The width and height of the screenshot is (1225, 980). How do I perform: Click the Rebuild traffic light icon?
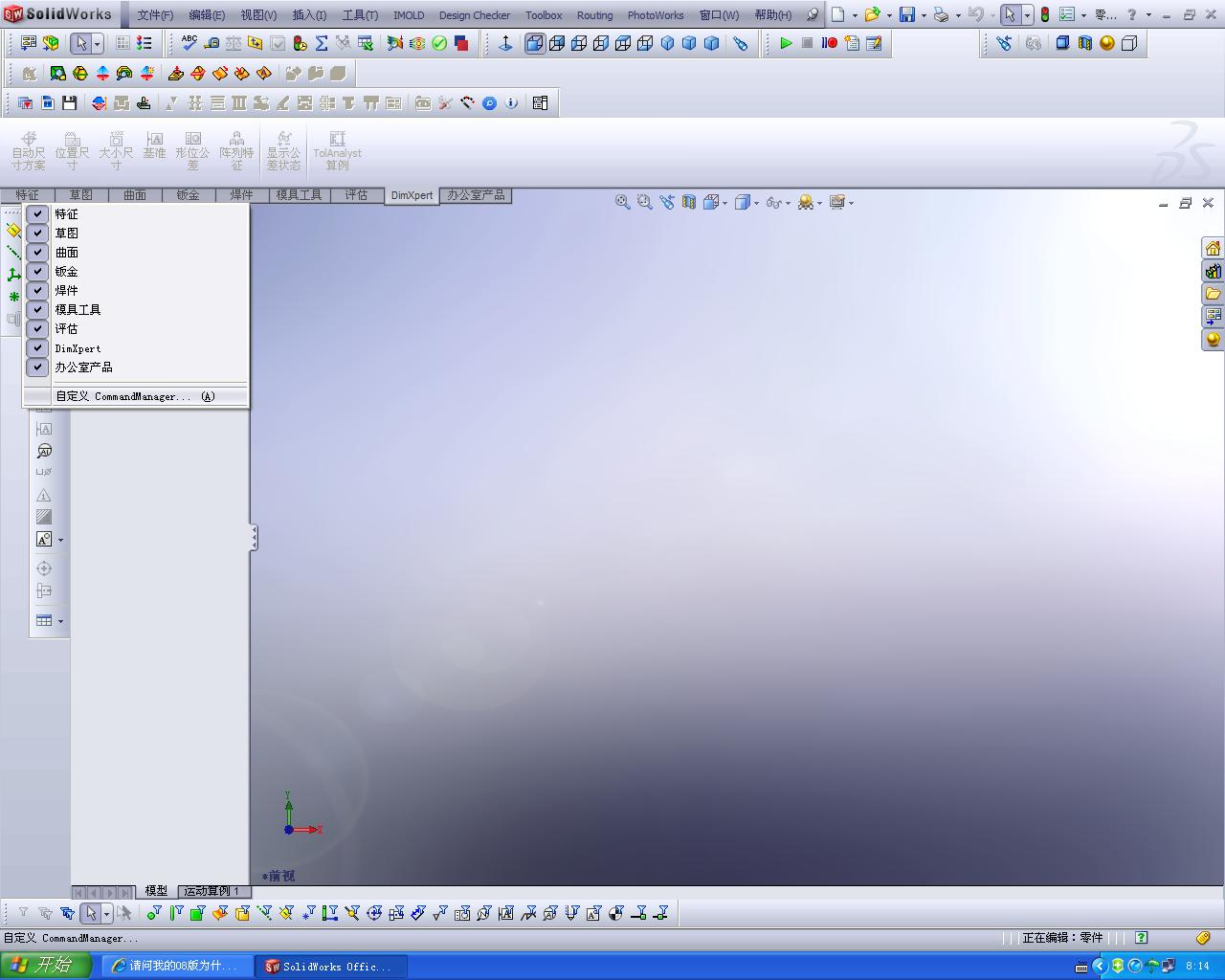tap(1045, 14)
